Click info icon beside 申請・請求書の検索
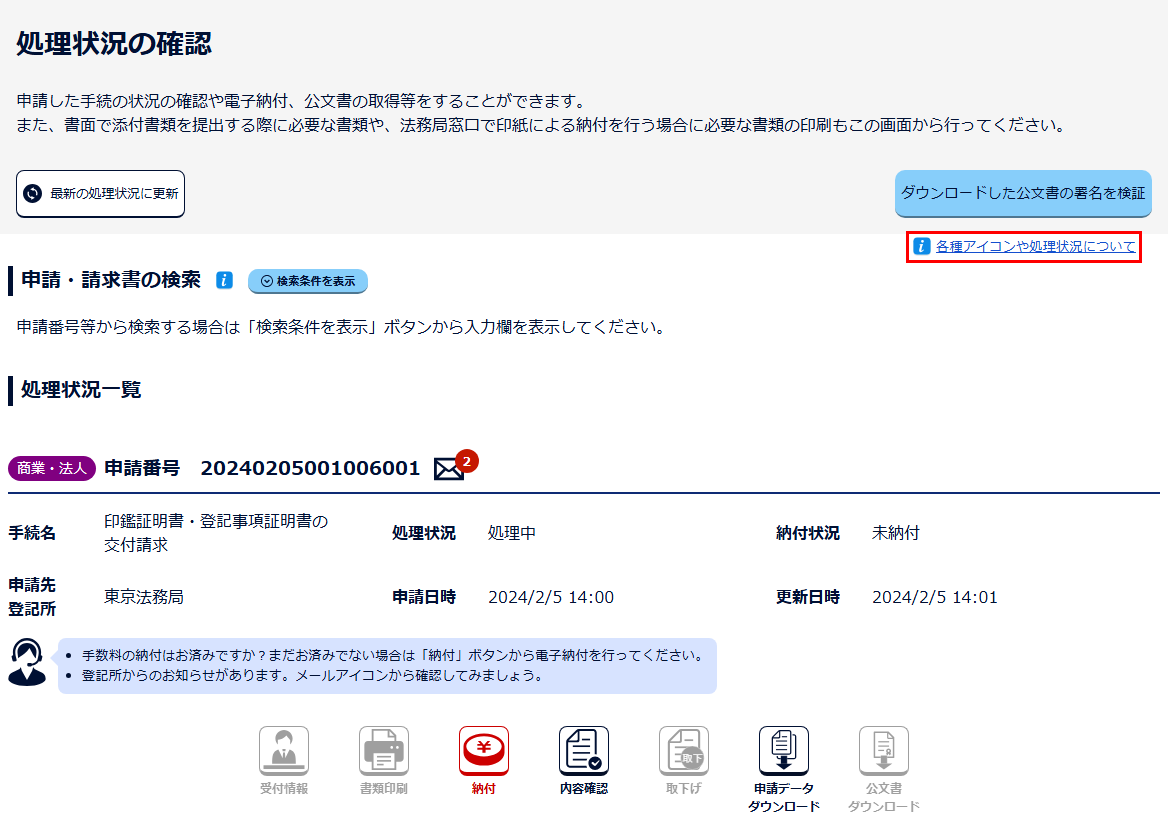The width and height of the screenshot is (1168, 824). coord(224,281)
